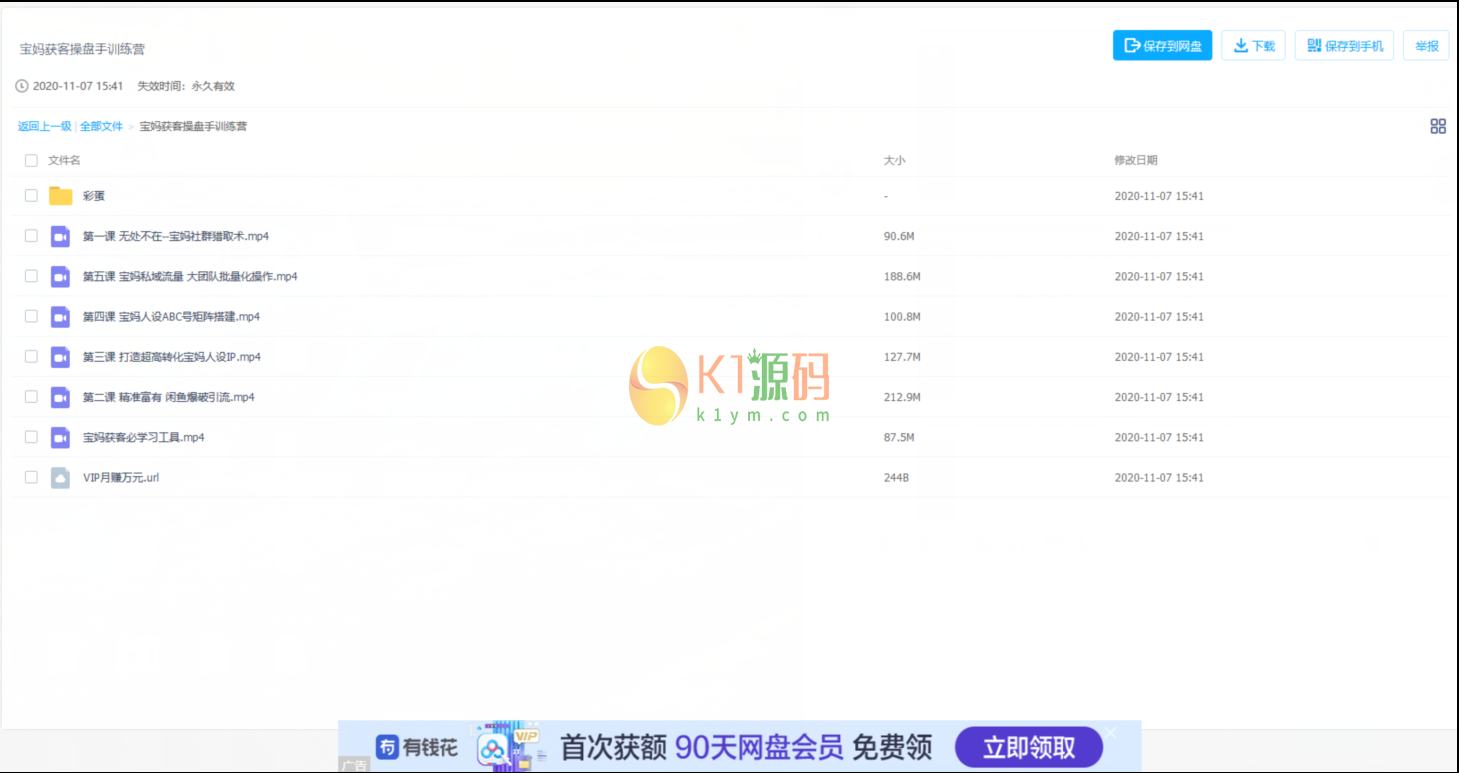Click the video icon beside 第五课 宝妈私域流量

coord(61,276)
